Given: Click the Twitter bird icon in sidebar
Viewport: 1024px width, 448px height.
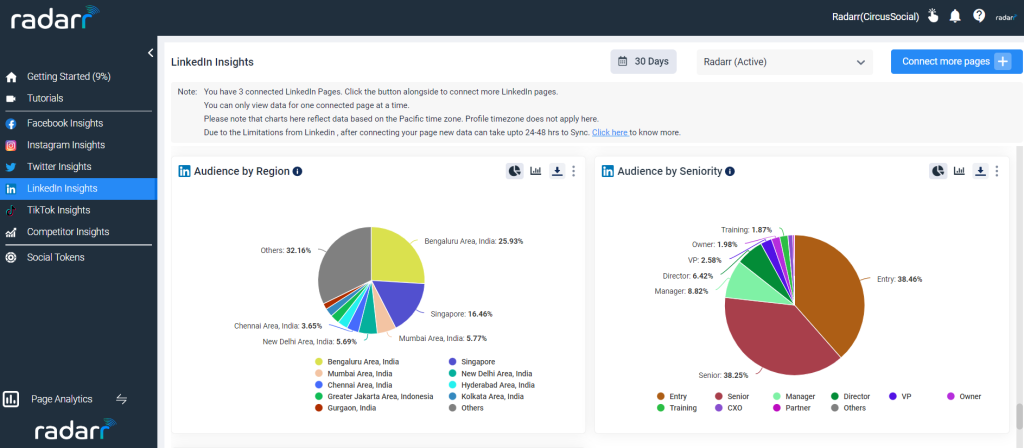Looking at the screenshot, I should tap(10, 167).
